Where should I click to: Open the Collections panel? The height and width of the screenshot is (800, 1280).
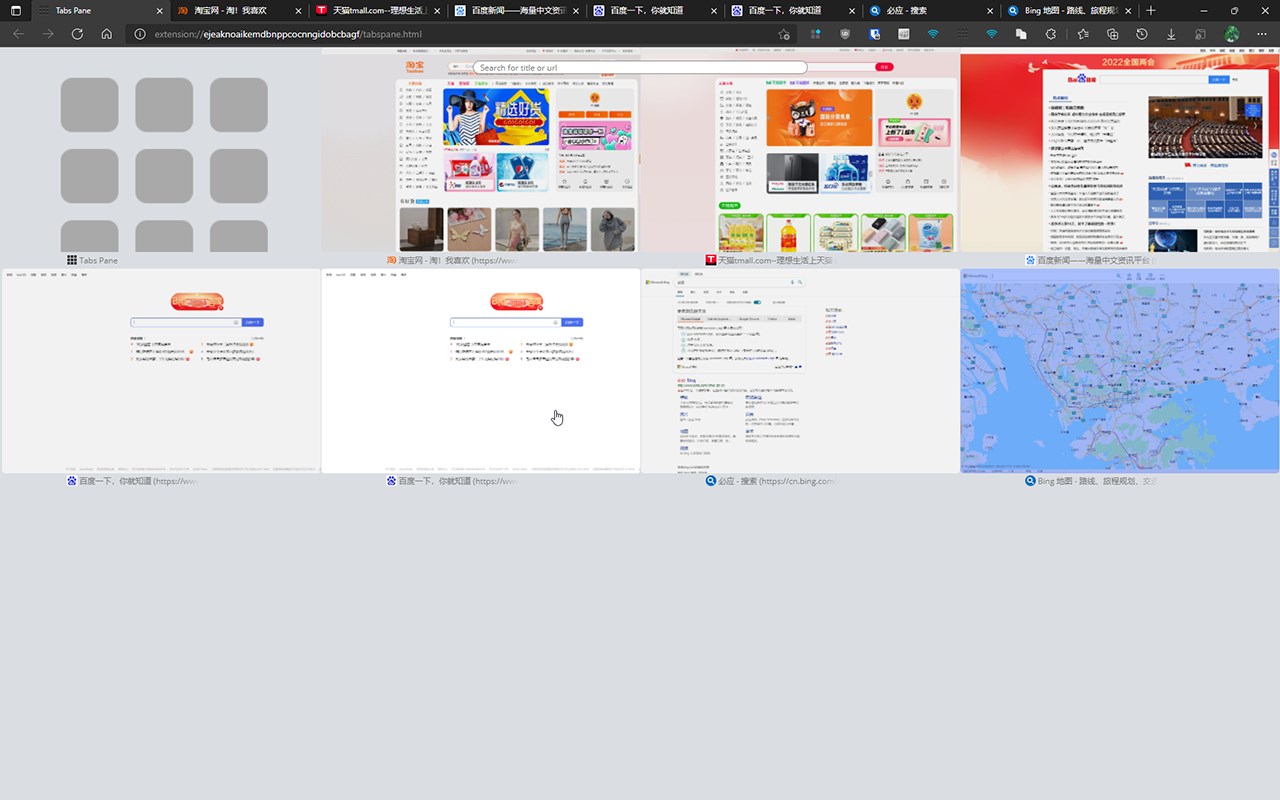click(x=1113, y=34)
